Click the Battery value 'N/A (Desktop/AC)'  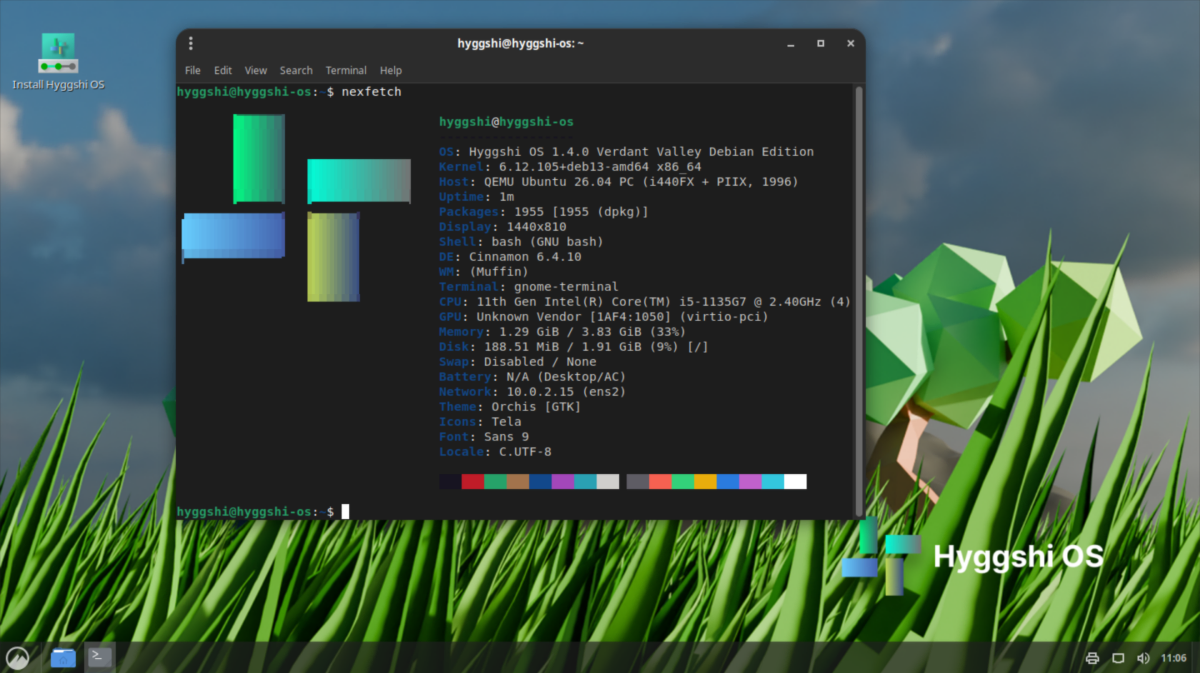pos(566,377)
